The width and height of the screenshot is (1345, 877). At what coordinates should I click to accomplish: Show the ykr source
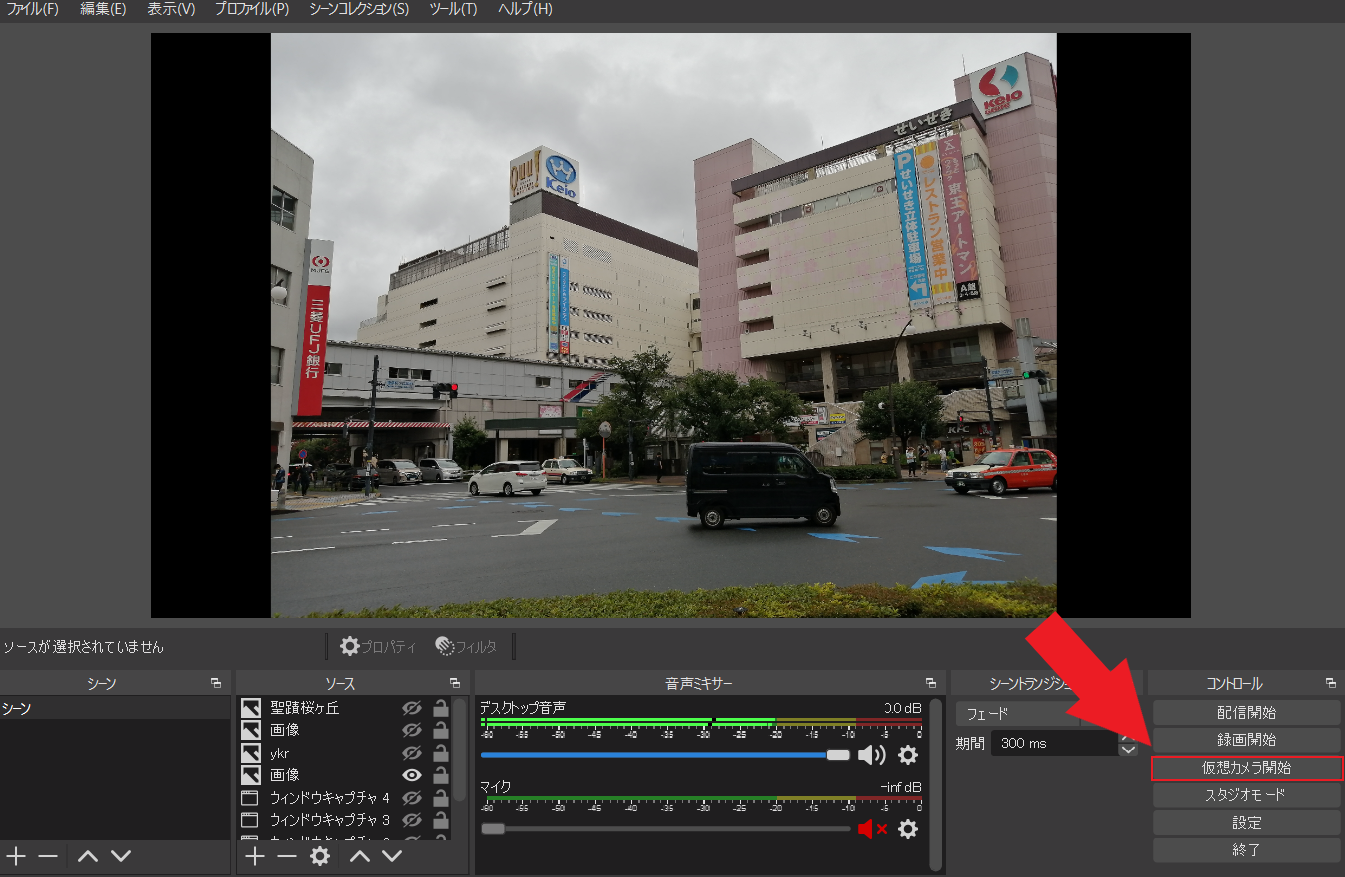(x=411, y=753)
